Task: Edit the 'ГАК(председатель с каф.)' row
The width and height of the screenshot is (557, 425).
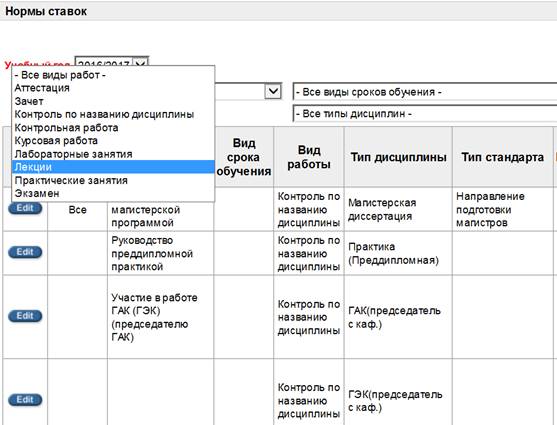Action: pyautogui.click(x=25, y=316)
